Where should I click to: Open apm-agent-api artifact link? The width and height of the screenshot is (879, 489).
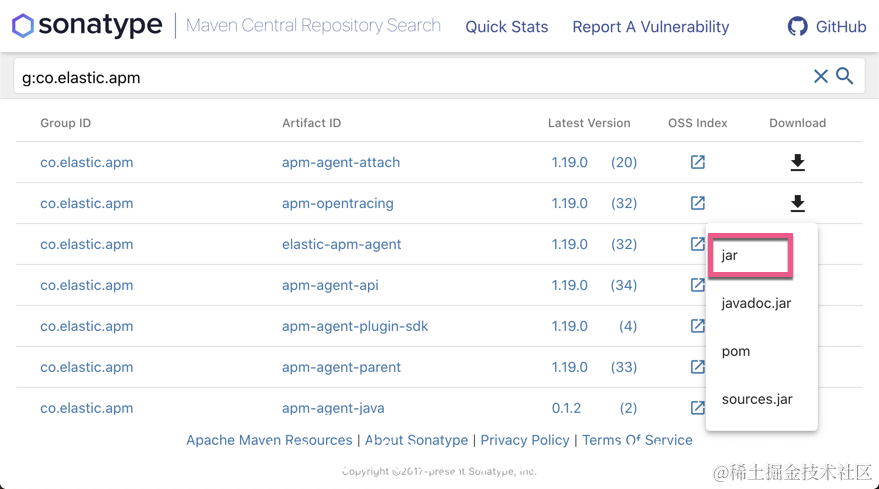[330, 285]
